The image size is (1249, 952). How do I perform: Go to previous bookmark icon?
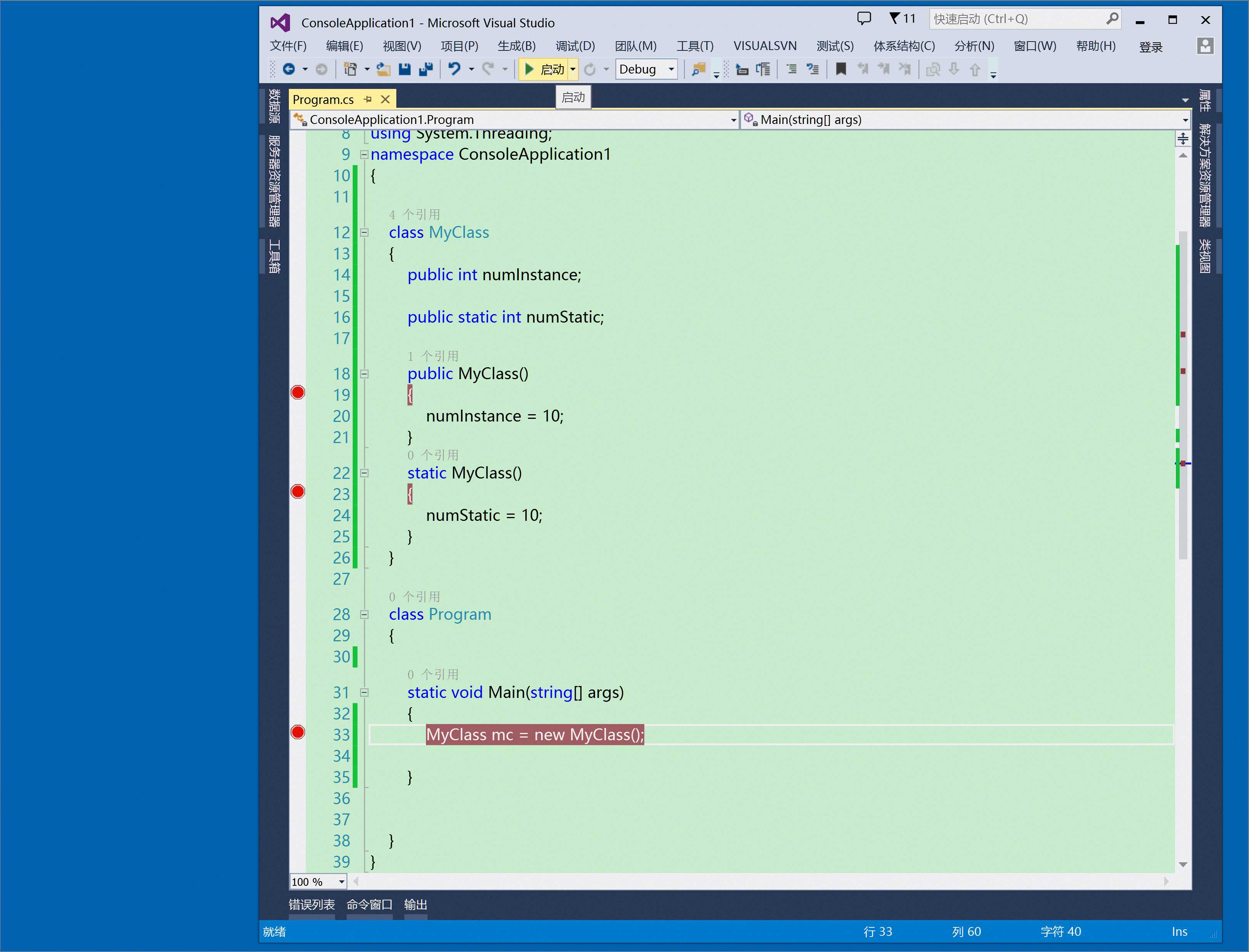tap(863, 69)
